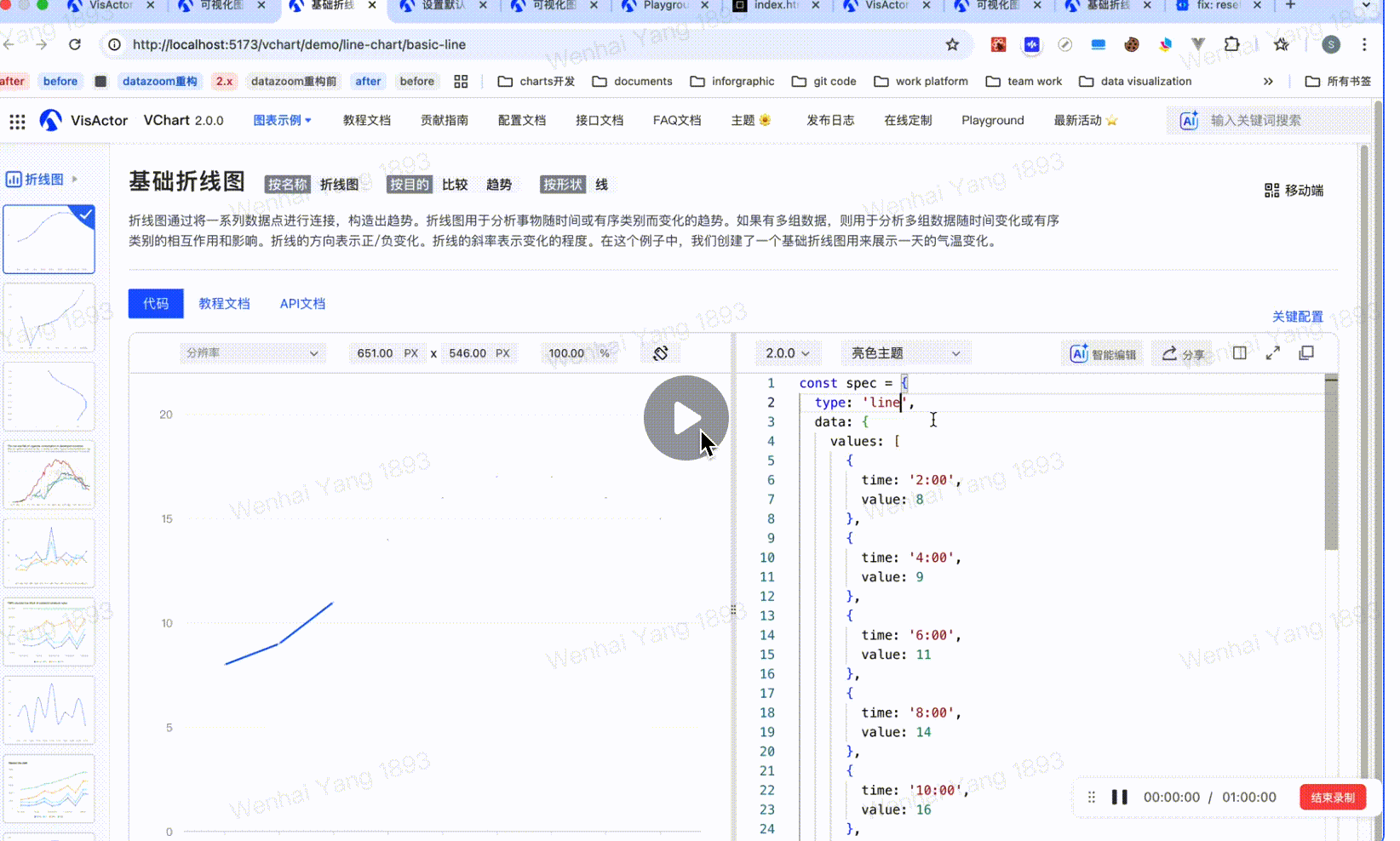The height and width of the screenshot is (841, 1400).
Task: Switch to the 教程文档 tab
Action: tap(224, 304)
